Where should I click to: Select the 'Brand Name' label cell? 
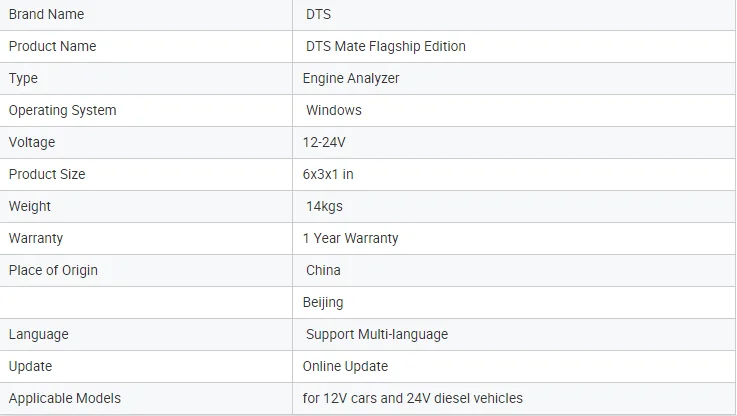tap(146, 15)
